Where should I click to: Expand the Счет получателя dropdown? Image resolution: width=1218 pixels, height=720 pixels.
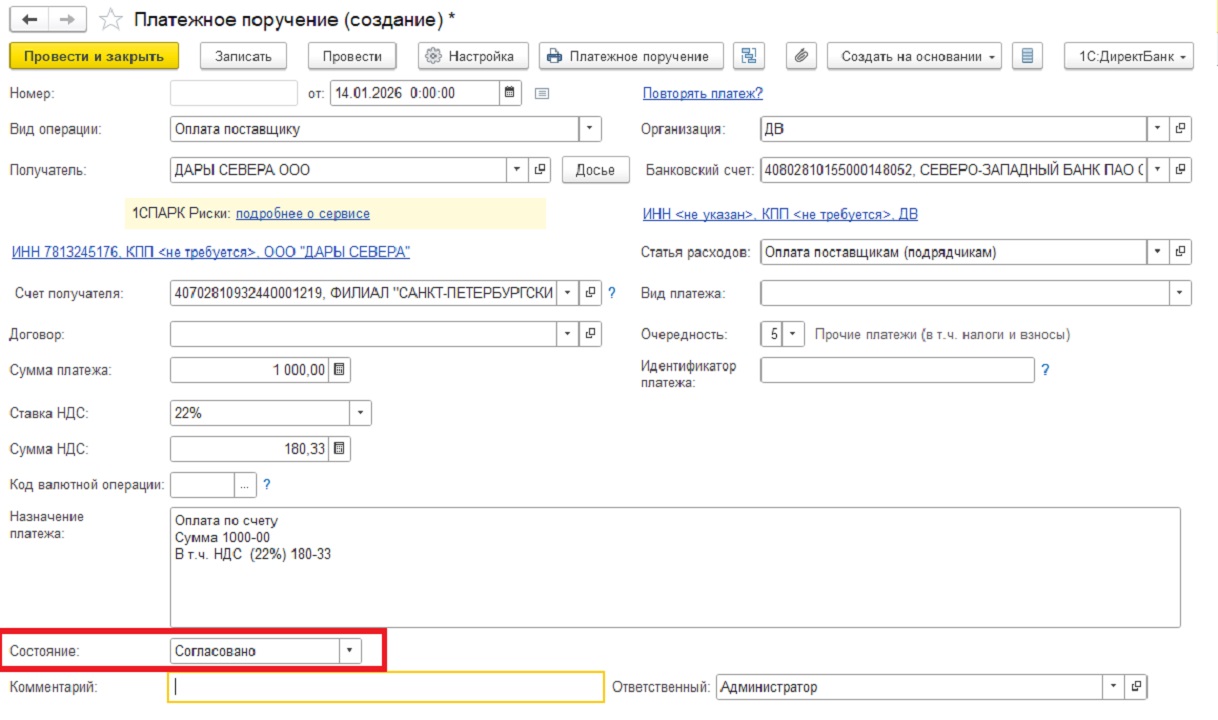567,293
